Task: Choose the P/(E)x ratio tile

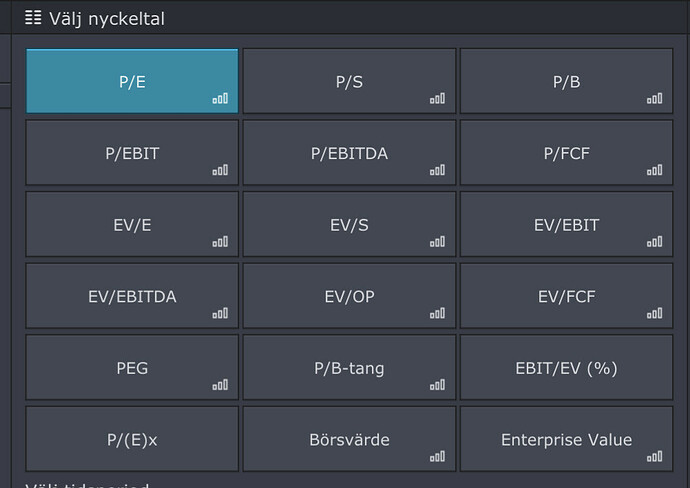Action: coord(131,439)
